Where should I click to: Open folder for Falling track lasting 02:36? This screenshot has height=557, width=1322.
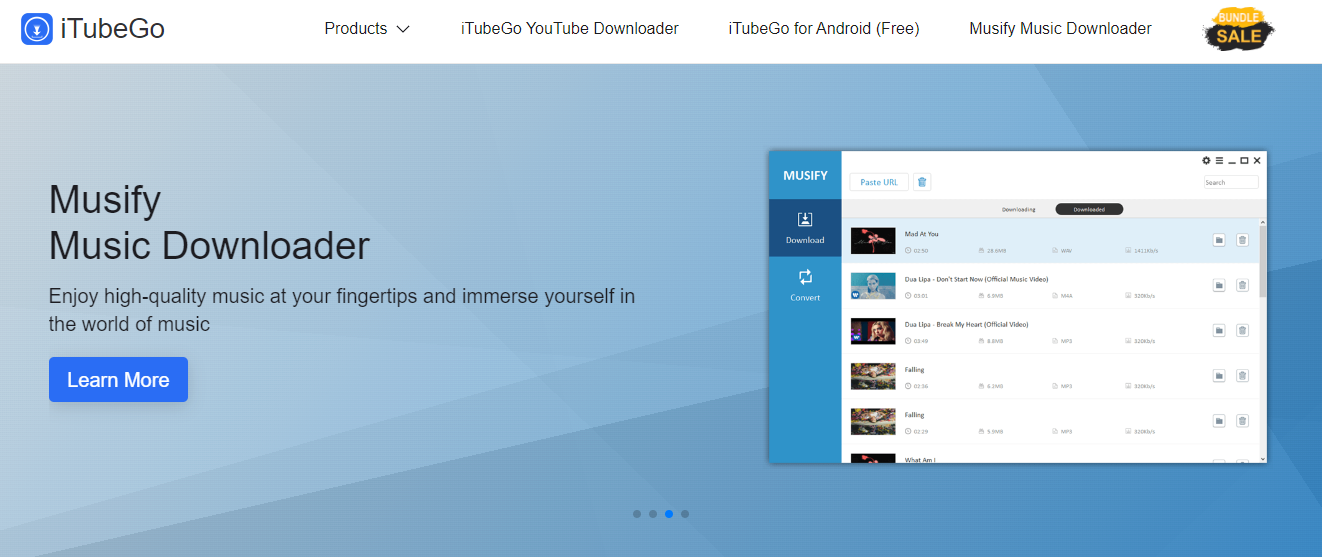pos(1219,375)
